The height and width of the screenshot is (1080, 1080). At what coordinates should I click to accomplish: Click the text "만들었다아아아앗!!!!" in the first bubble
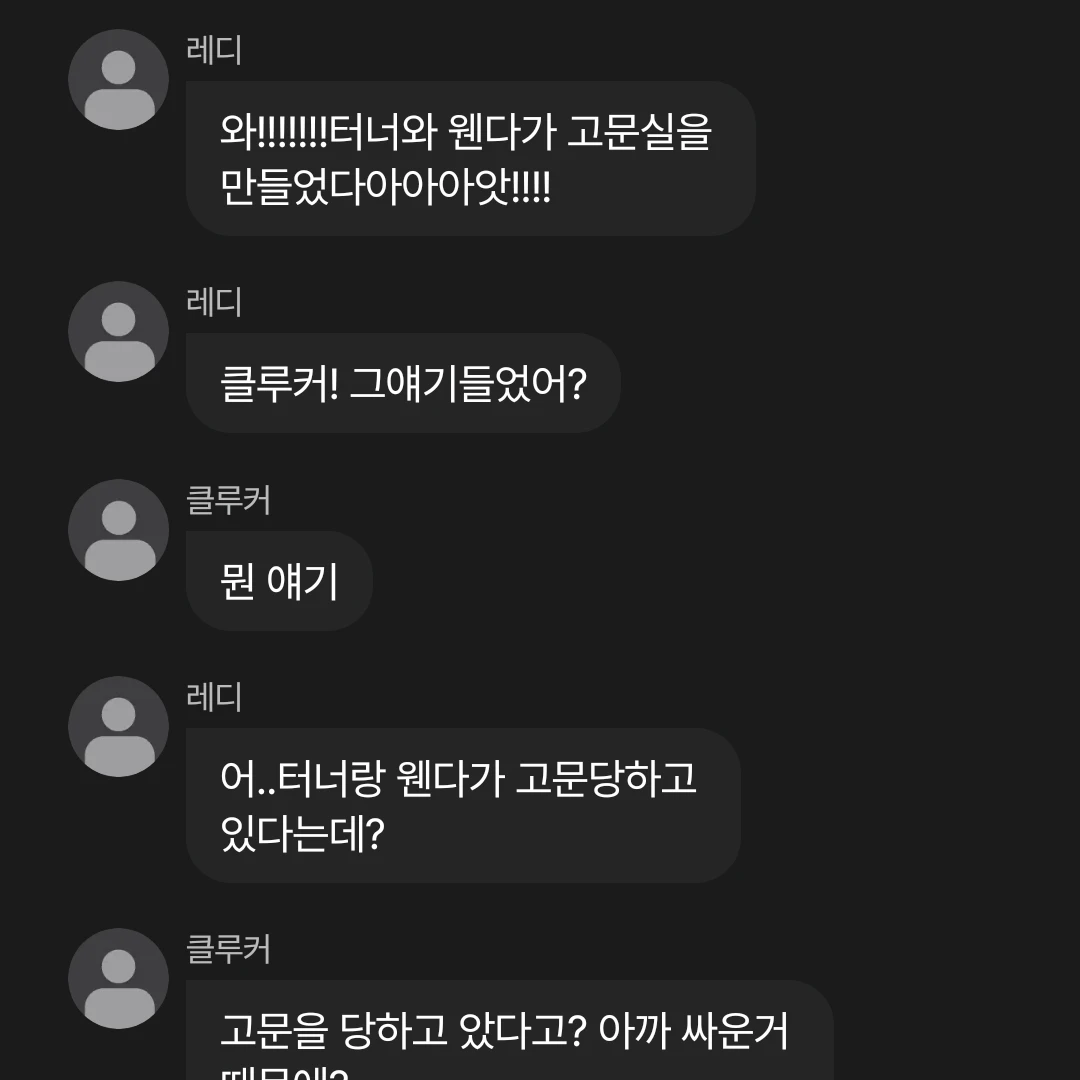(385, 186)
